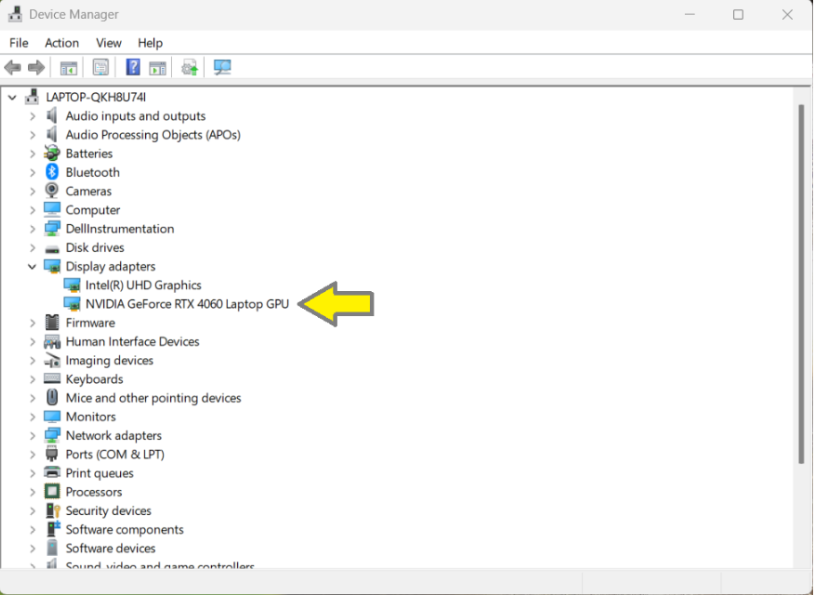Select the Human Interface Devices entry
The width and height of the screenshot is (815, 598).
click(132, 342)
